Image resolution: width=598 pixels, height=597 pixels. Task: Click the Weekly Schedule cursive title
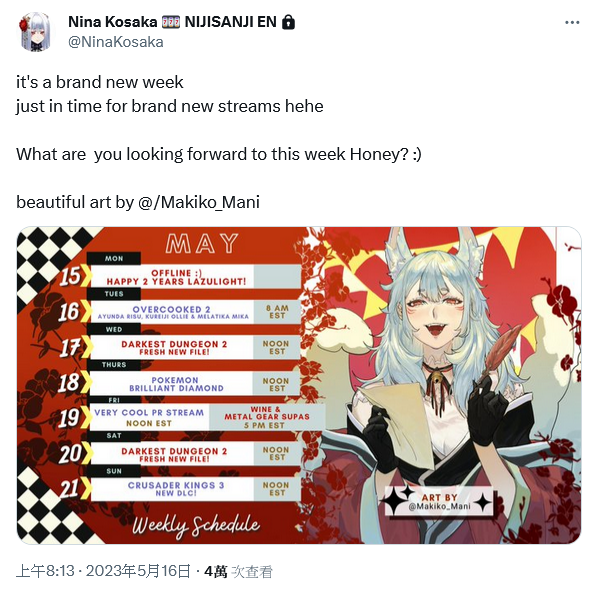(x=196, y=526)
